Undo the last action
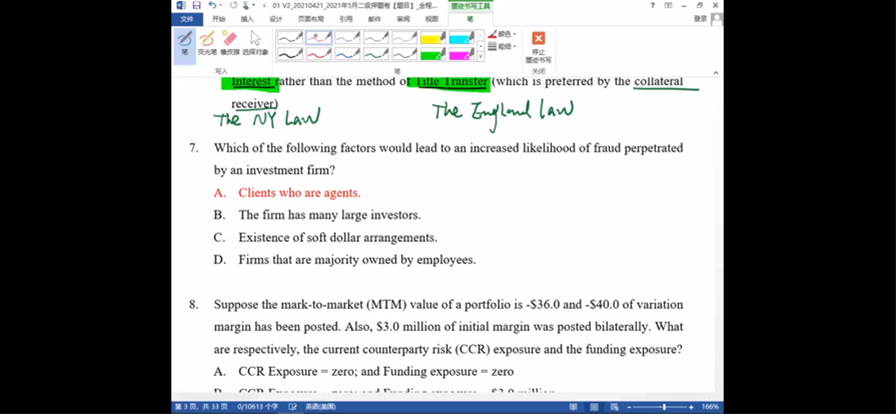 click(x=212, y=5)
